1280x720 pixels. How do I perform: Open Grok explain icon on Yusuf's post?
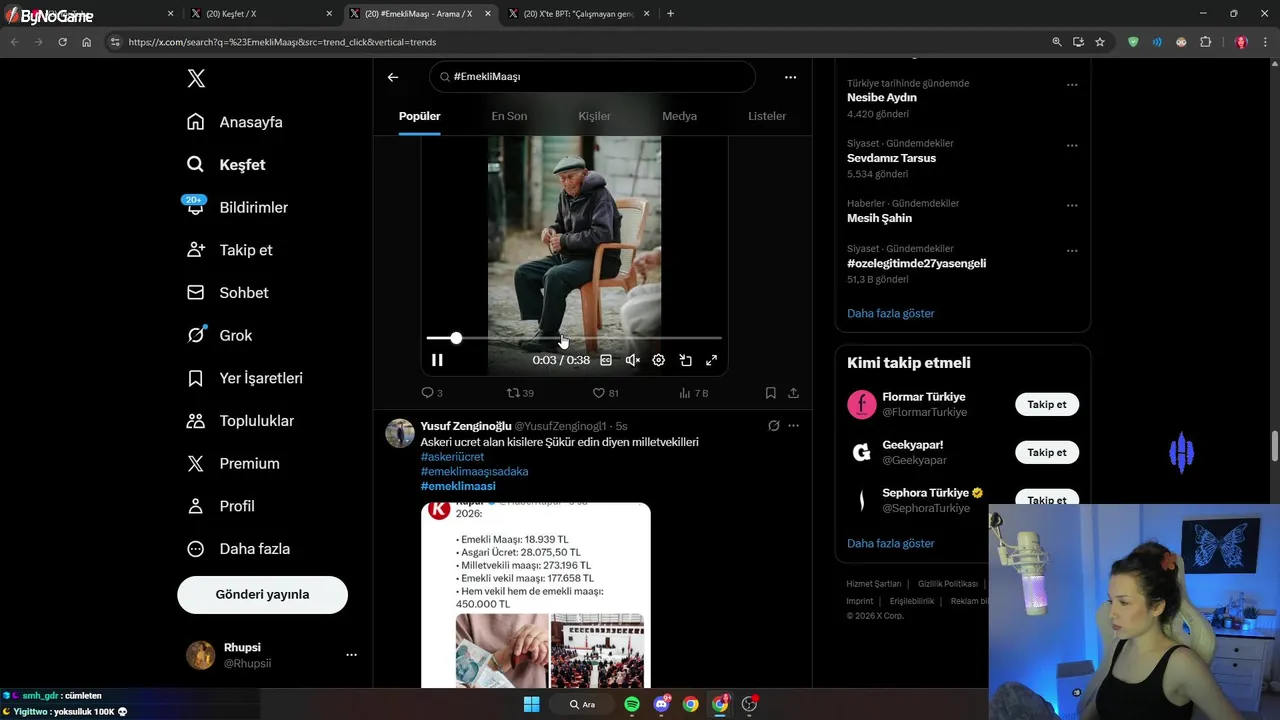pos(773,426)
